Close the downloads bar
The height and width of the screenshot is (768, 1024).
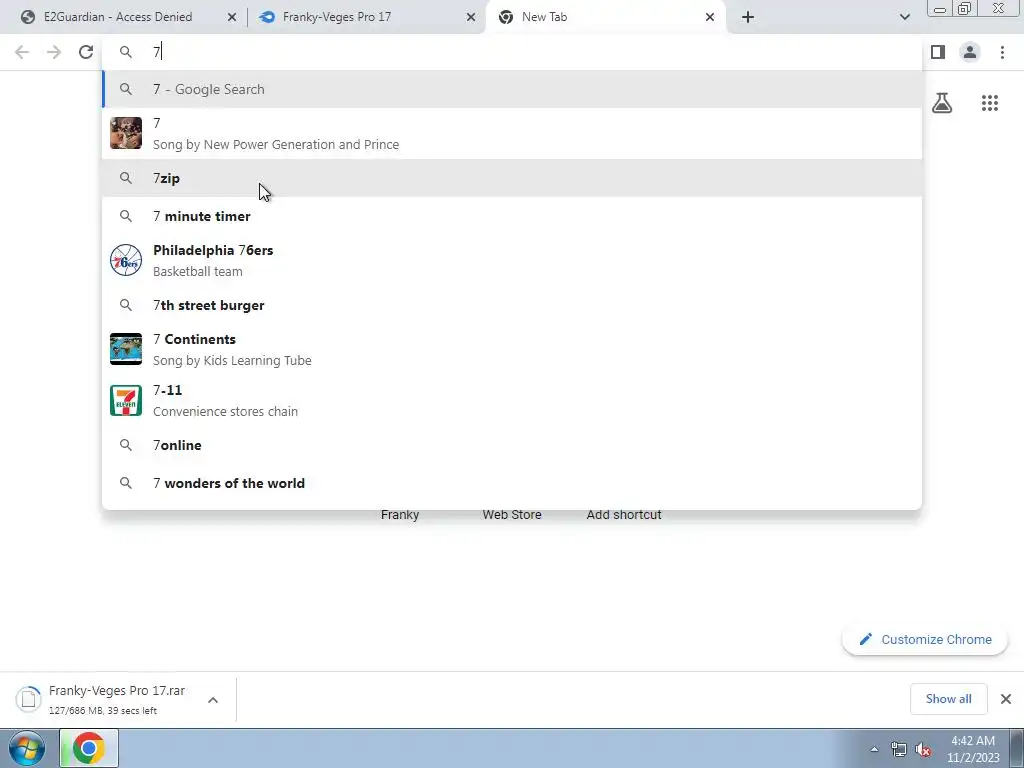[1006, 699]
